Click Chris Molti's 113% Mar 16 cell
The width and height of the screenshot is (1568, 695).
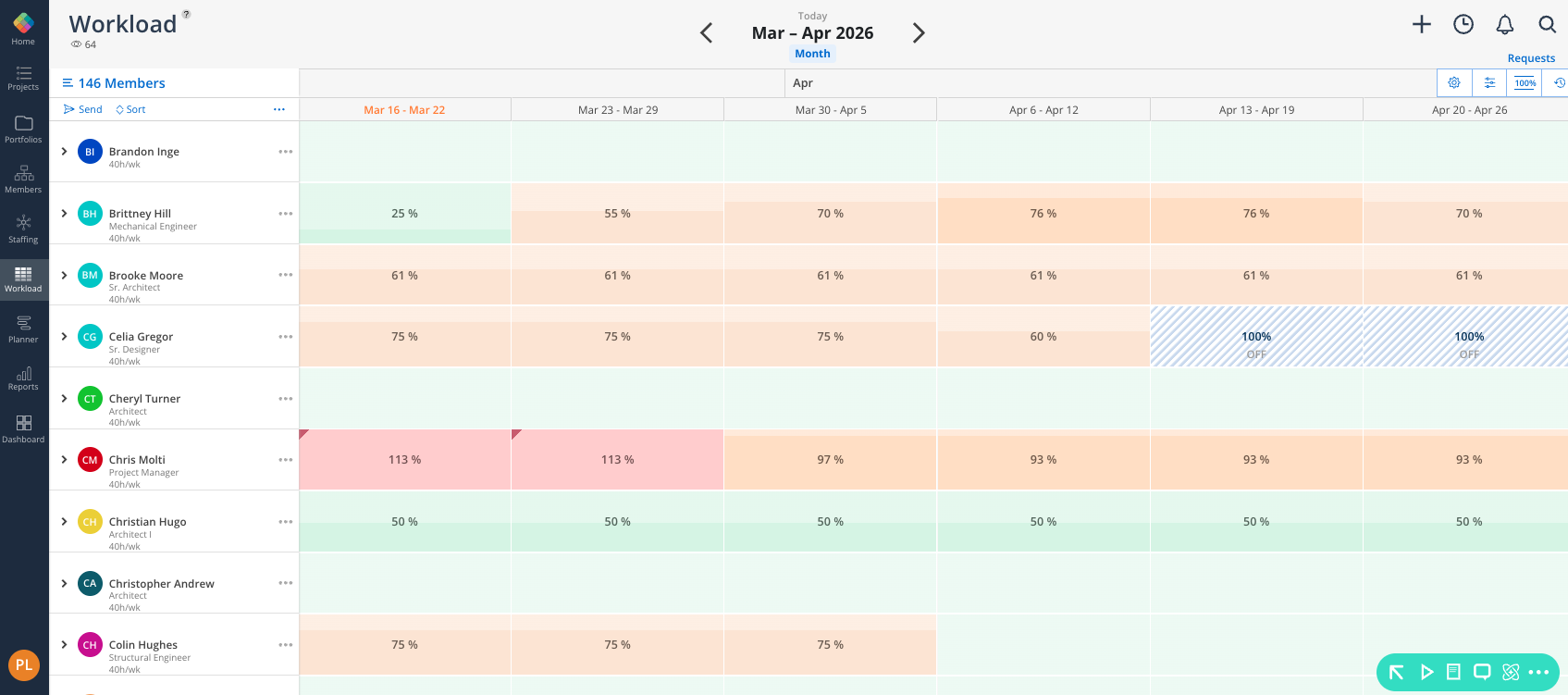404,460
